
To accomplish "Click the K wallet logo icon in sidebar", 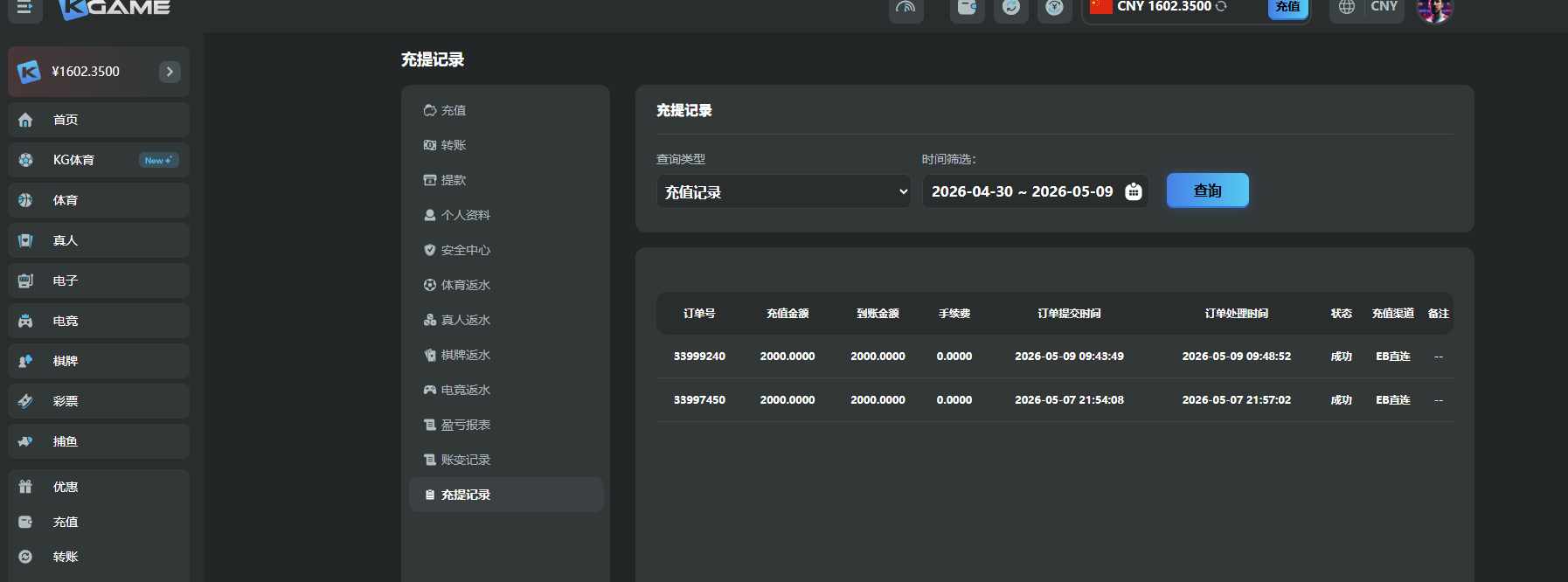I will [29, 72].
